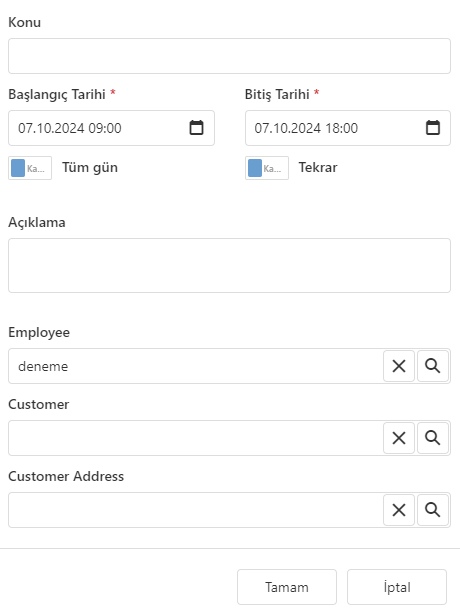Search customers with the magnifier icon

tap(433, 438)
